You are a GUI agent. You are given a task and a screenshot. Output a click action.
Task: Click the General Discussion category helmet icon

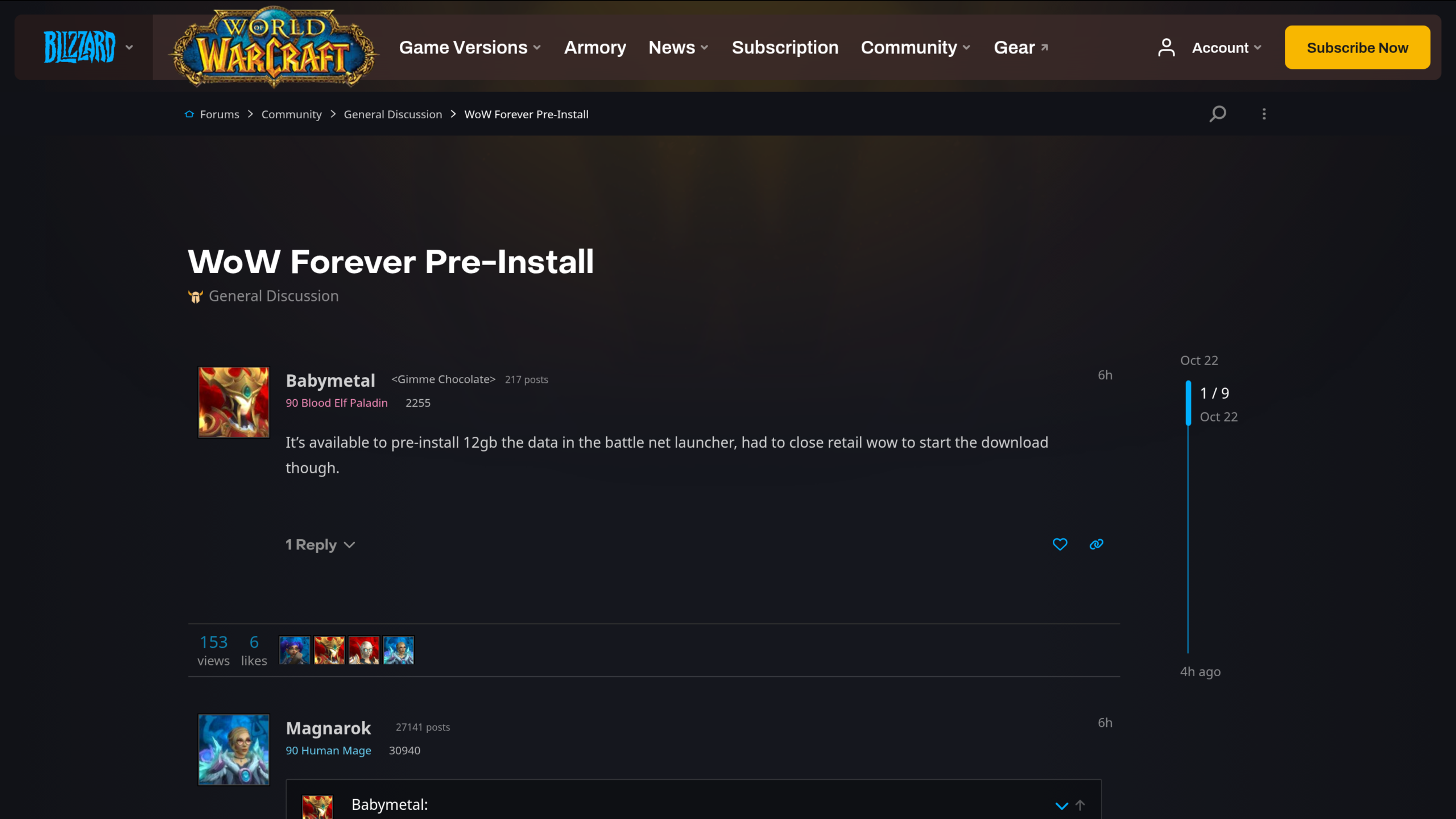(195, 296)
